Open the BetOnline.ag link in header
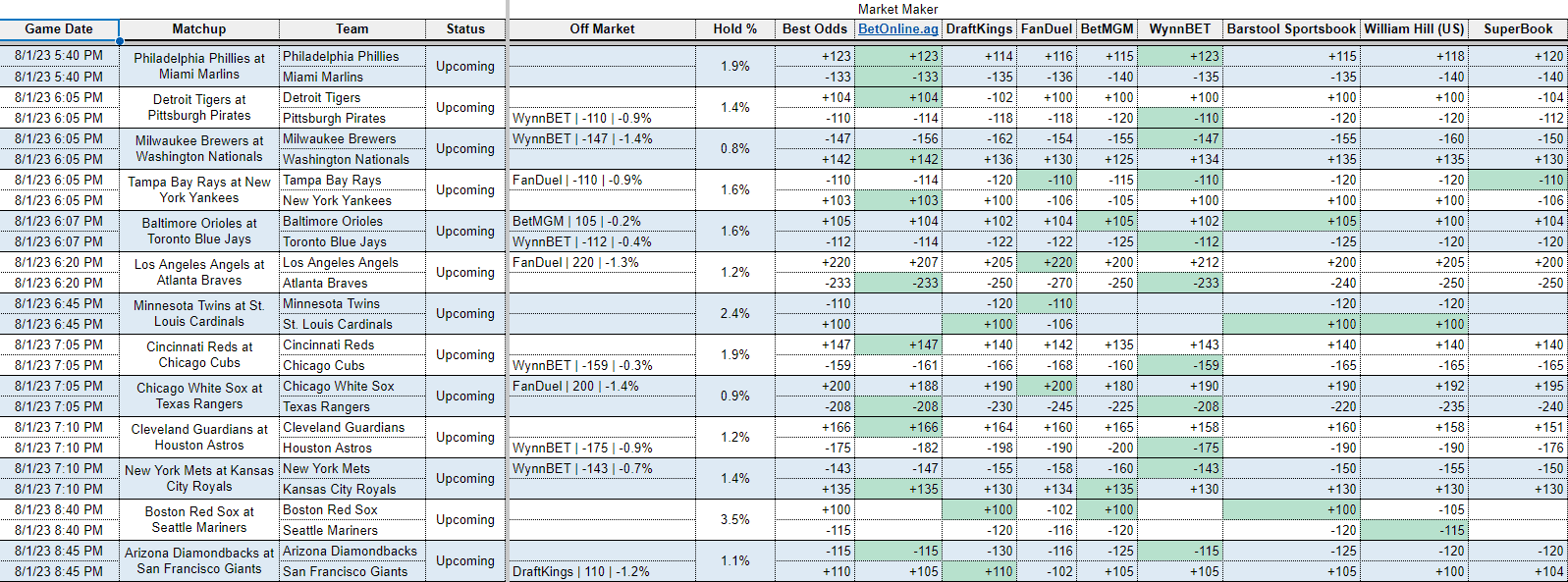Image resolution: width=1568 pixels, height=582 pixels. [898, 28]
